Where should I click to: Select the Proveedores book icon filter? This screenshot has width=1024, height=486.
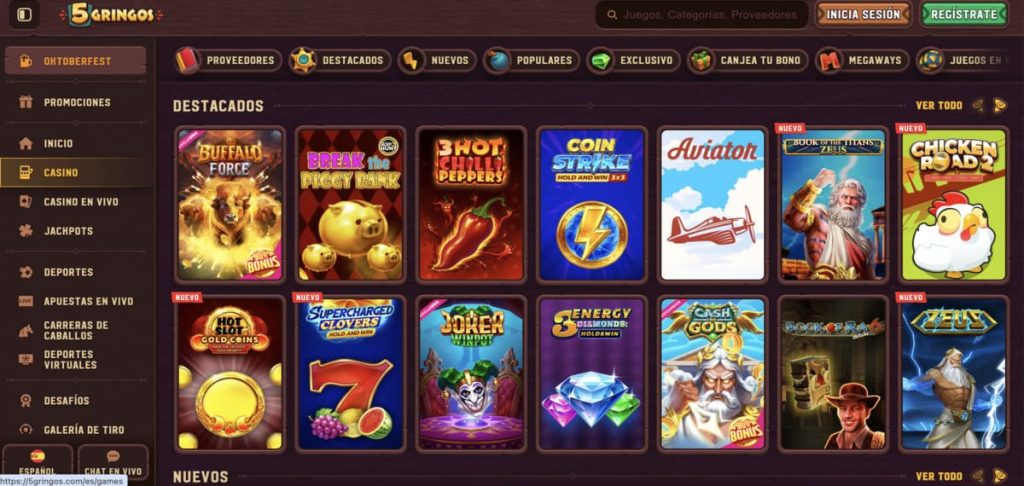pyautogui.click(x=229, y=60)
